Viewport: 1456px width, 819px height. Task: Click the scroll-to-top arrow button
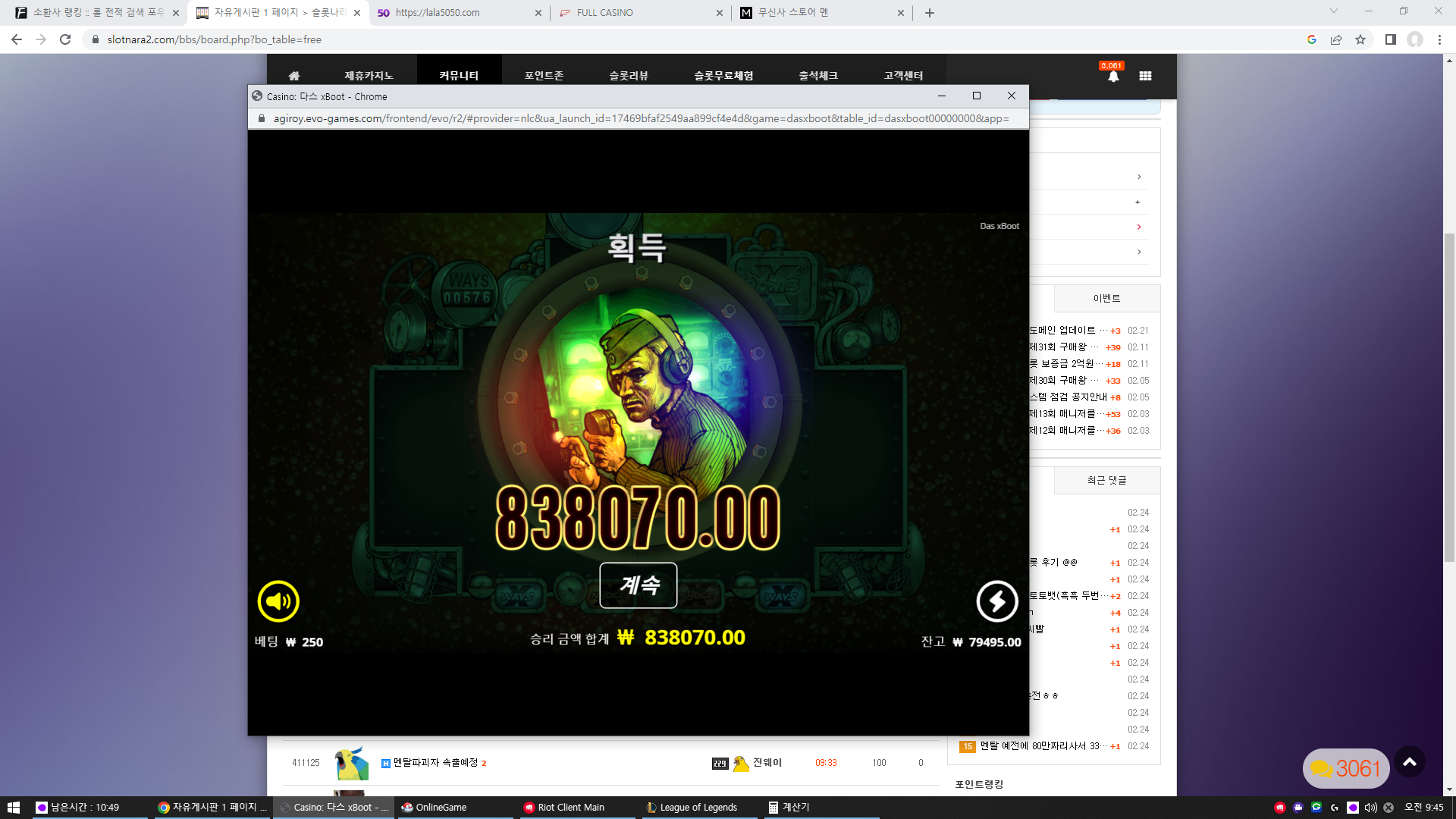[1410, 762]
